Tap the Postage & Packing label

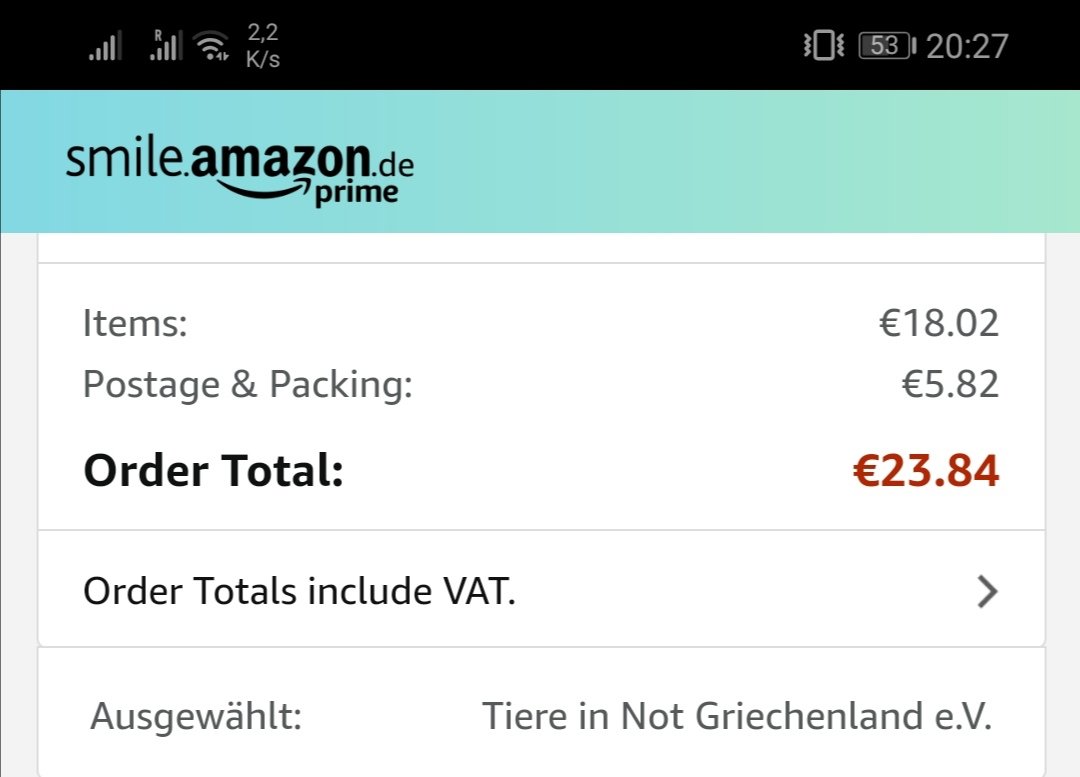(248, 384)
